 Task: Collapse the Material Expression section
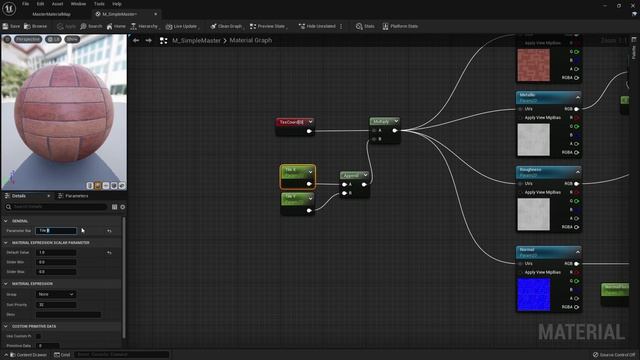pyautogui.click(x=6, y=283)
